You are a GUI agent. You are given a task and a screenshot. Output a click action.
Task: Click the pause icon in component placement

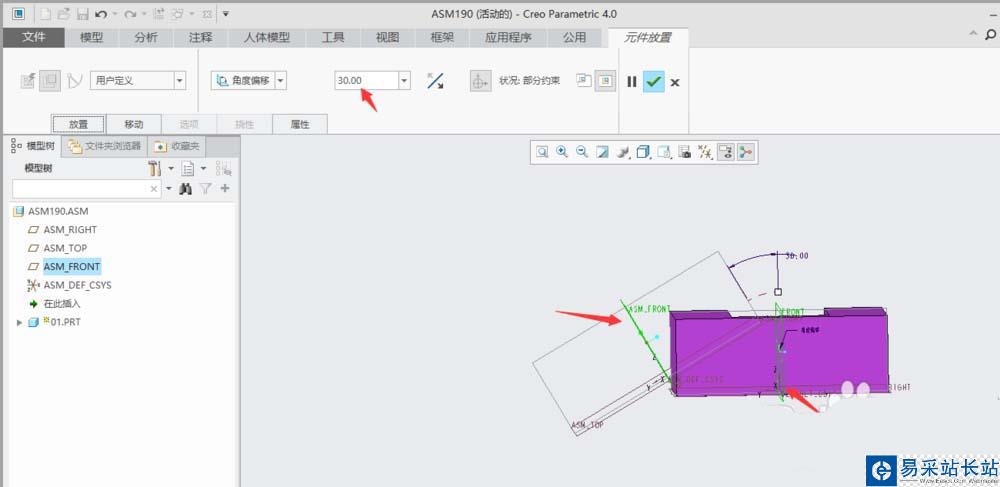[x=631, y=82]
